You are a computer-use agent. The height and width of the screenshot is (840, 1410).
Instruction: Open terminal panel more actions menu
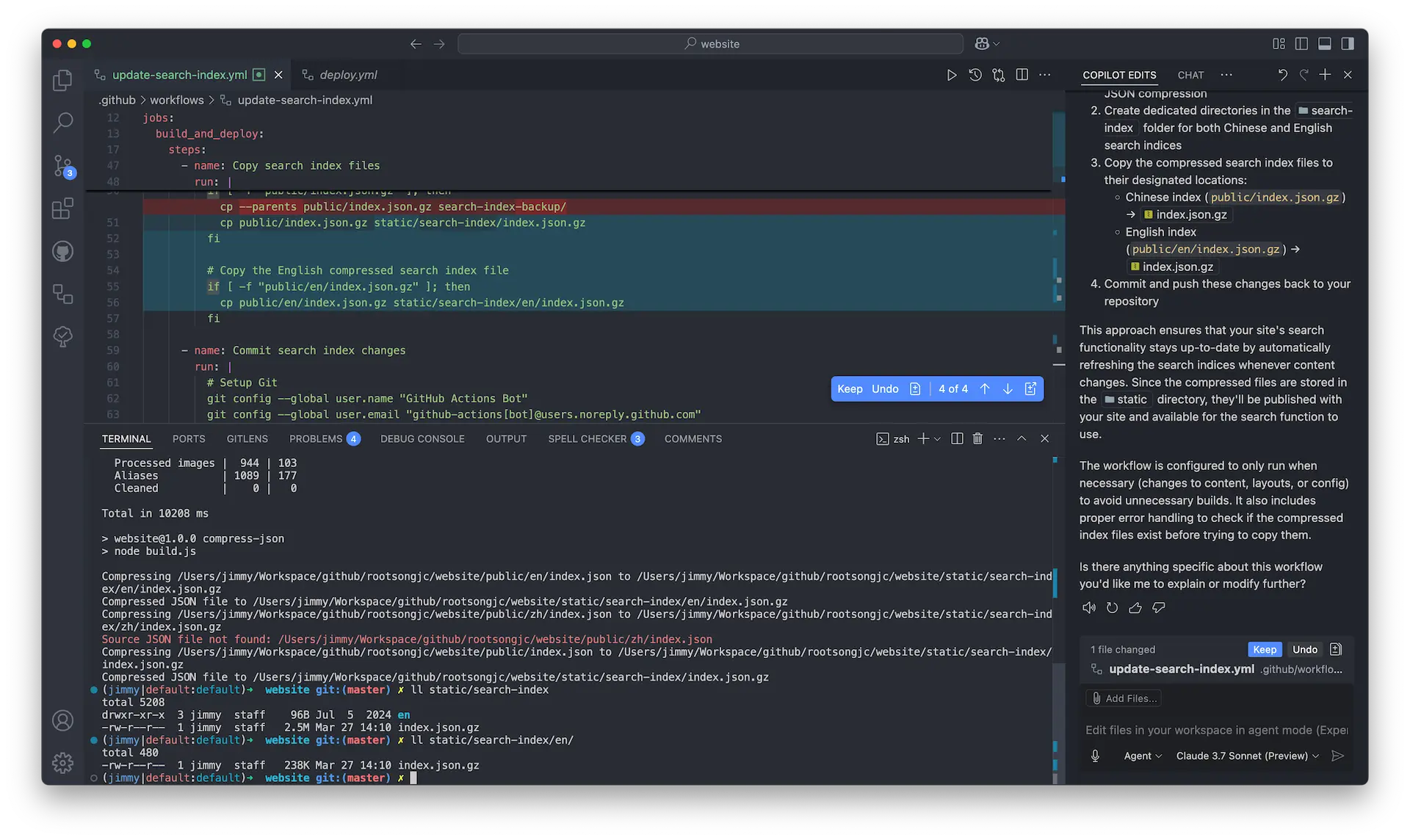pos(999,438)
